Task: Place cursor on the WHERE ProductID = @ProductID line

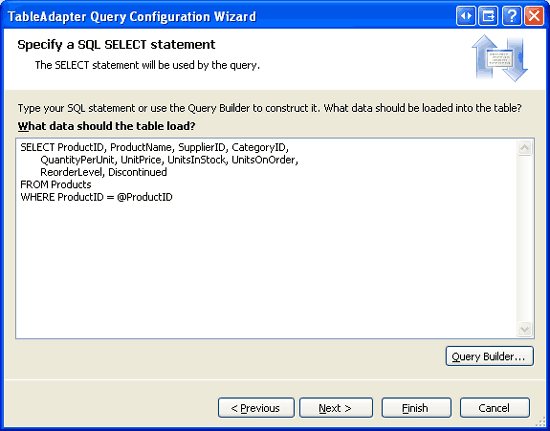Action: tap(96, 197)
